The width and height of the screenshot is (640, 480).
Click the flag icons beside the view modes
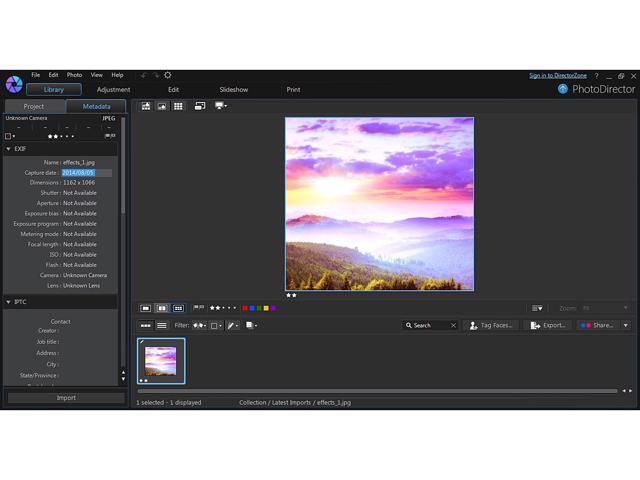pos(198,307)
